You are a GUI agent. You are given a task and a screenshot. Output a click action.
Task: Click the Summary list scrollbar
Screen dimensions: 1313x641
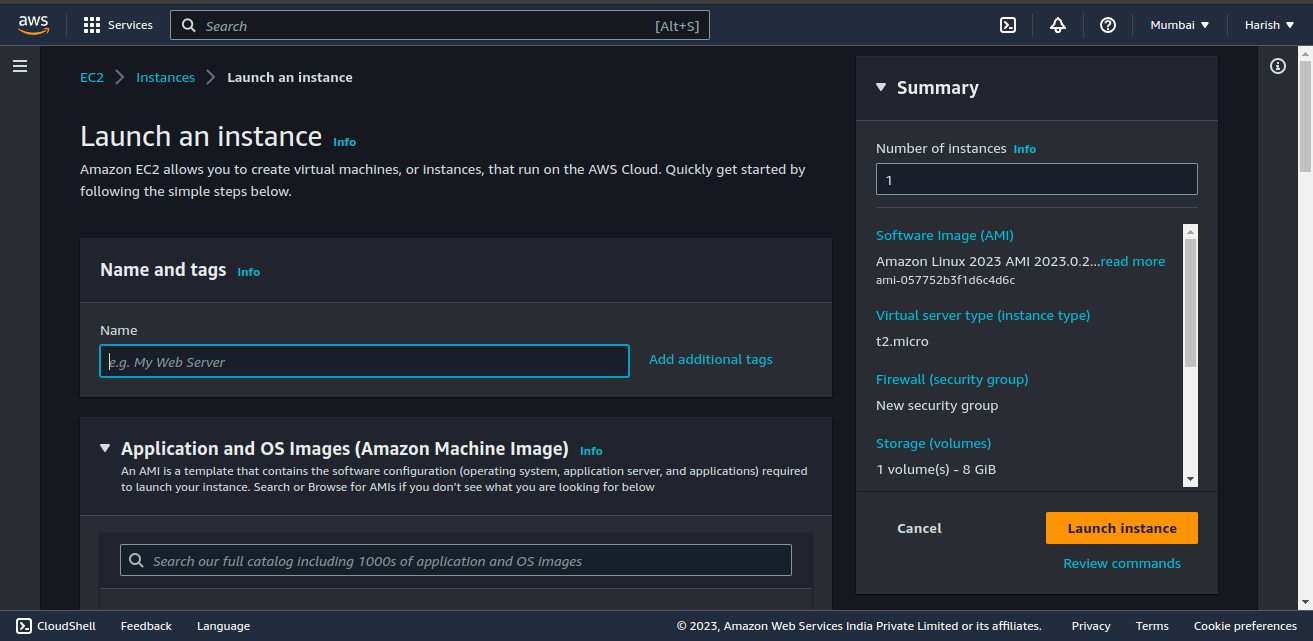[1190, 302]
